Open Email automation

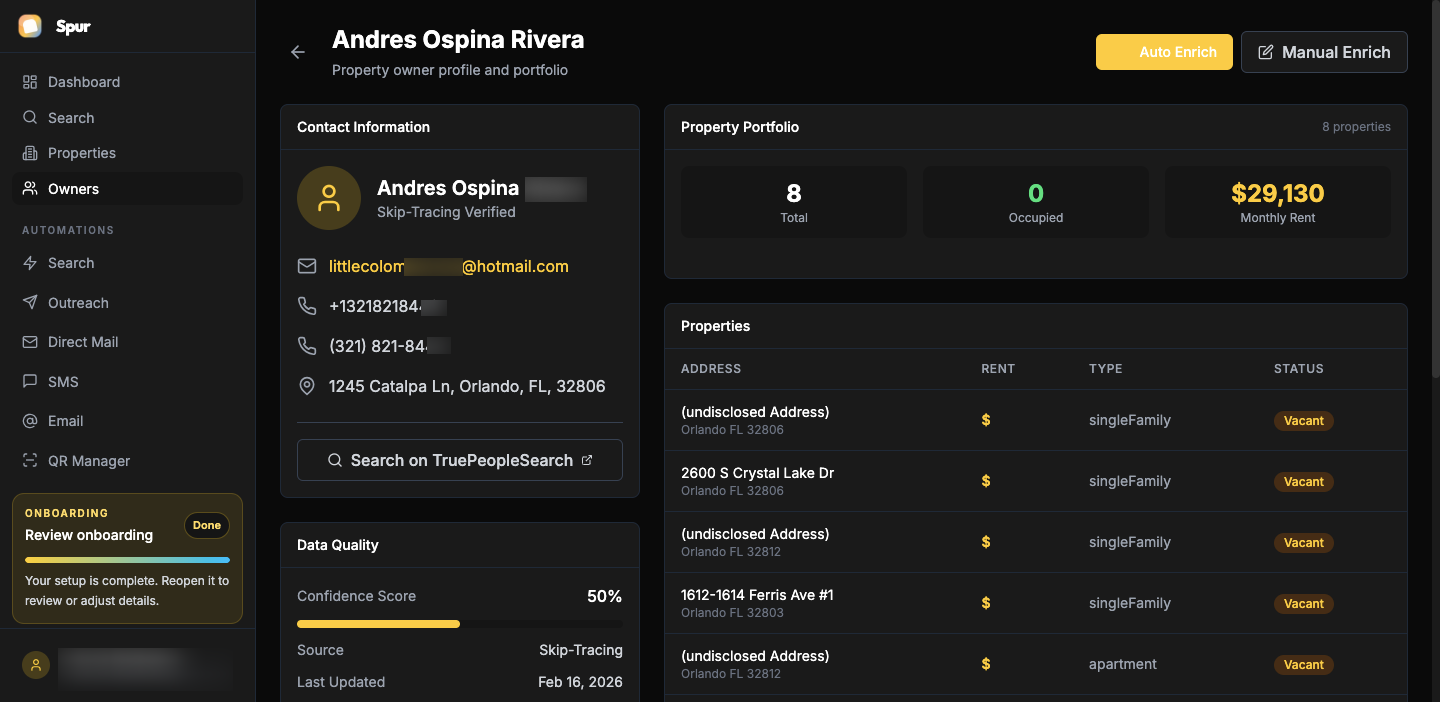click(x=127, y=421)
